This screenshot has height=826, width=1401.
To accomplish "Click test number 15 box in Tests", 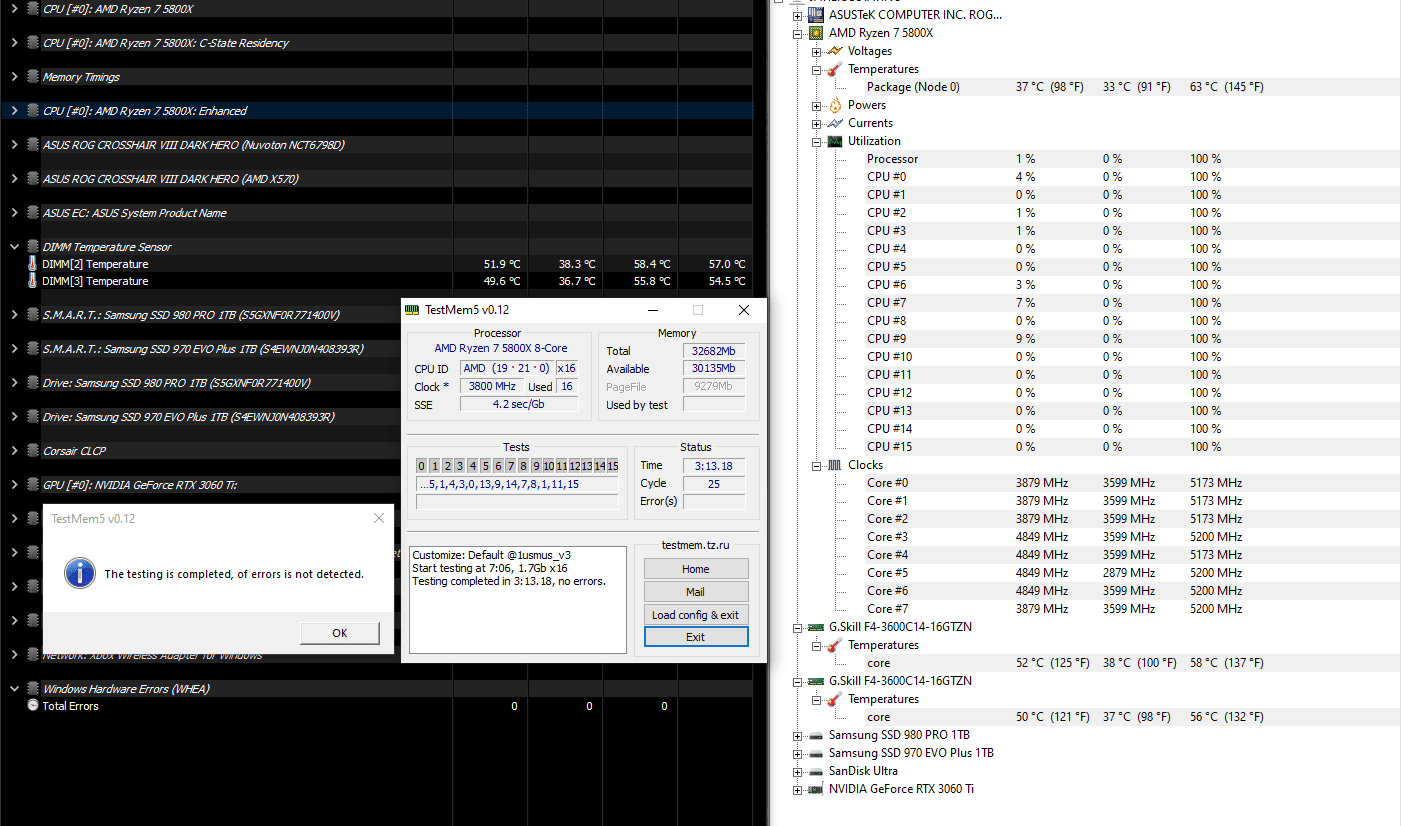I will 613,466.
